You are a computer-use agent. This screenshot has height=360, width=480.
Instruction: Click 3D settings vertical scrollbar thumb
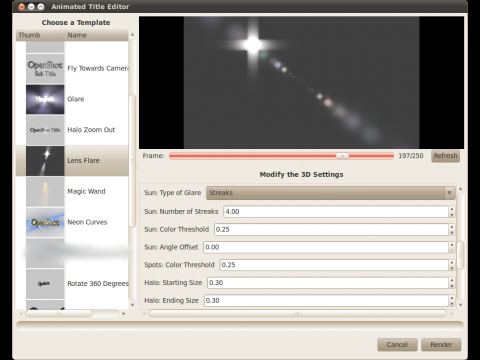460,255
